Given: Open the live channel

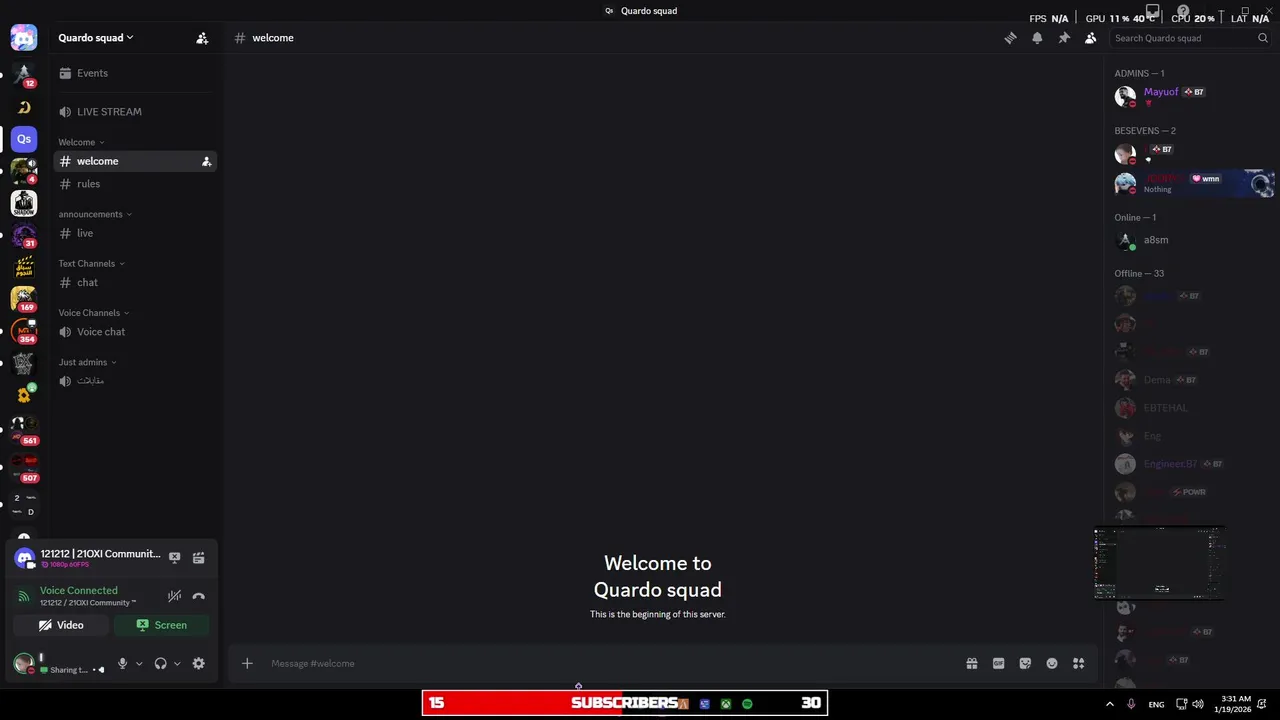Looking at the screenshot, I should coord(134,233).
